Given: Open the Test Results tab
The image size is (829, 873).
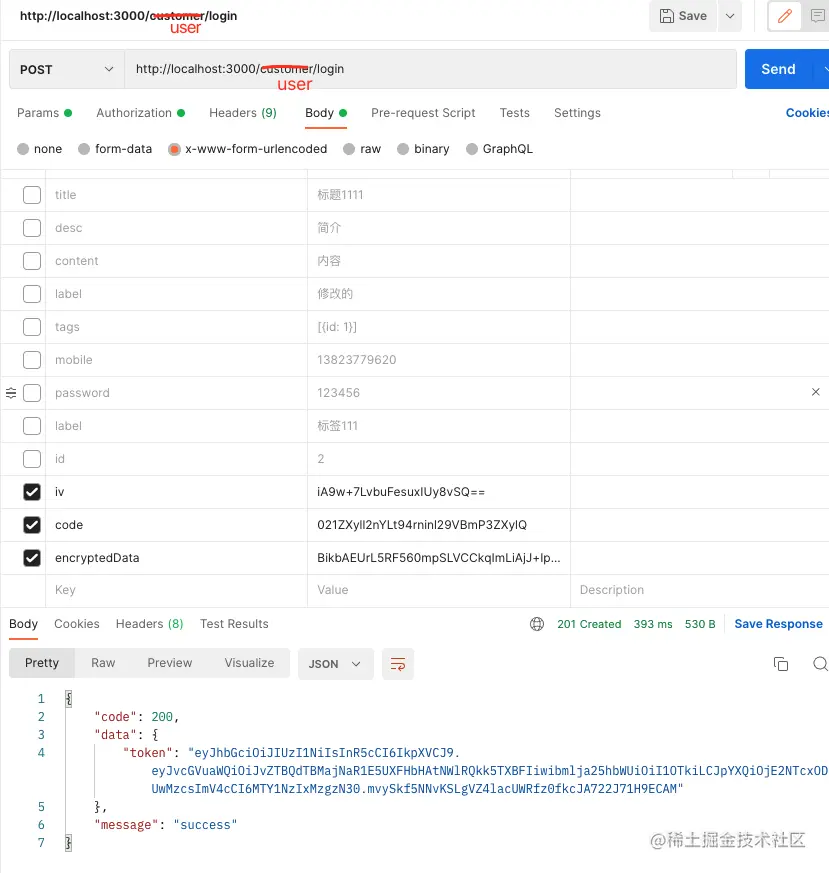Looking at the screenshot, I should point(234,624).
